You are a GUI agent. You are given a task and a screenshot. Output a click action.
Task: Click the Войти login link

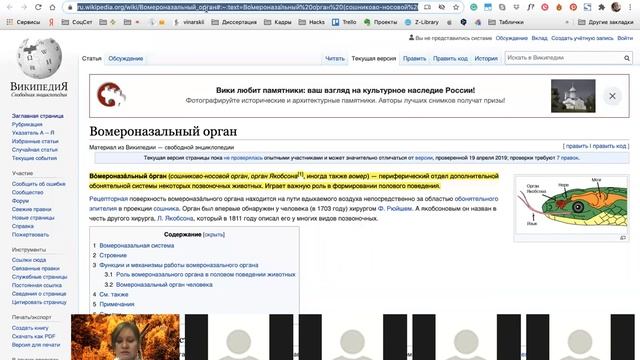click(625, 38)
